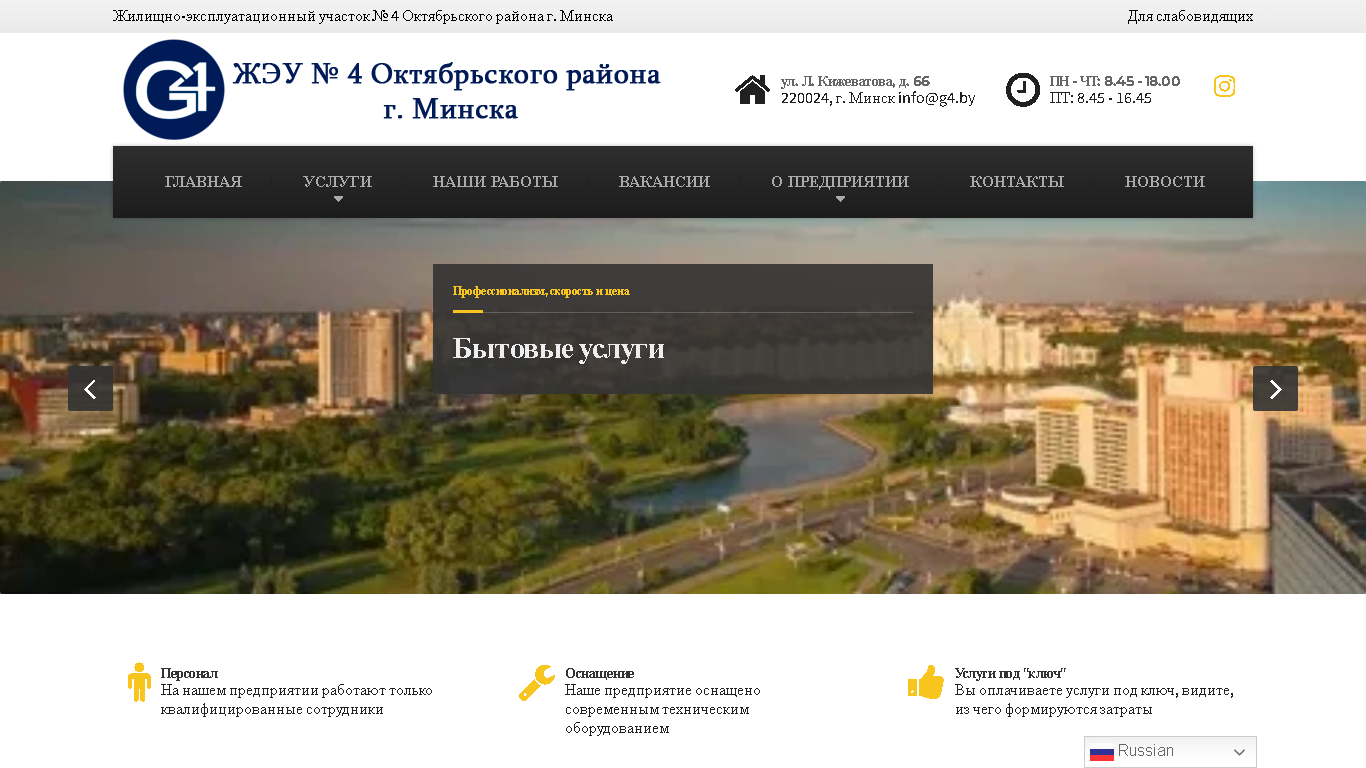Open the УСЛУГИ menu item
The width and height of the screenshot is (1366, 768).
coord(337,182)
